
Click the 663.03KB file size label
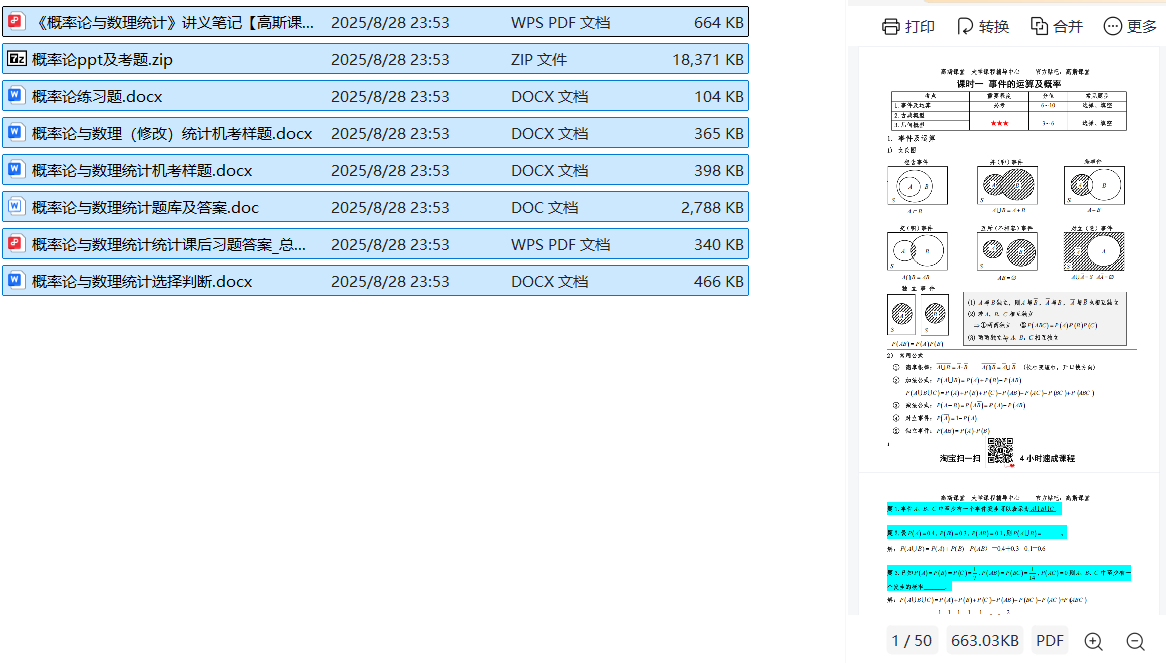984,641
